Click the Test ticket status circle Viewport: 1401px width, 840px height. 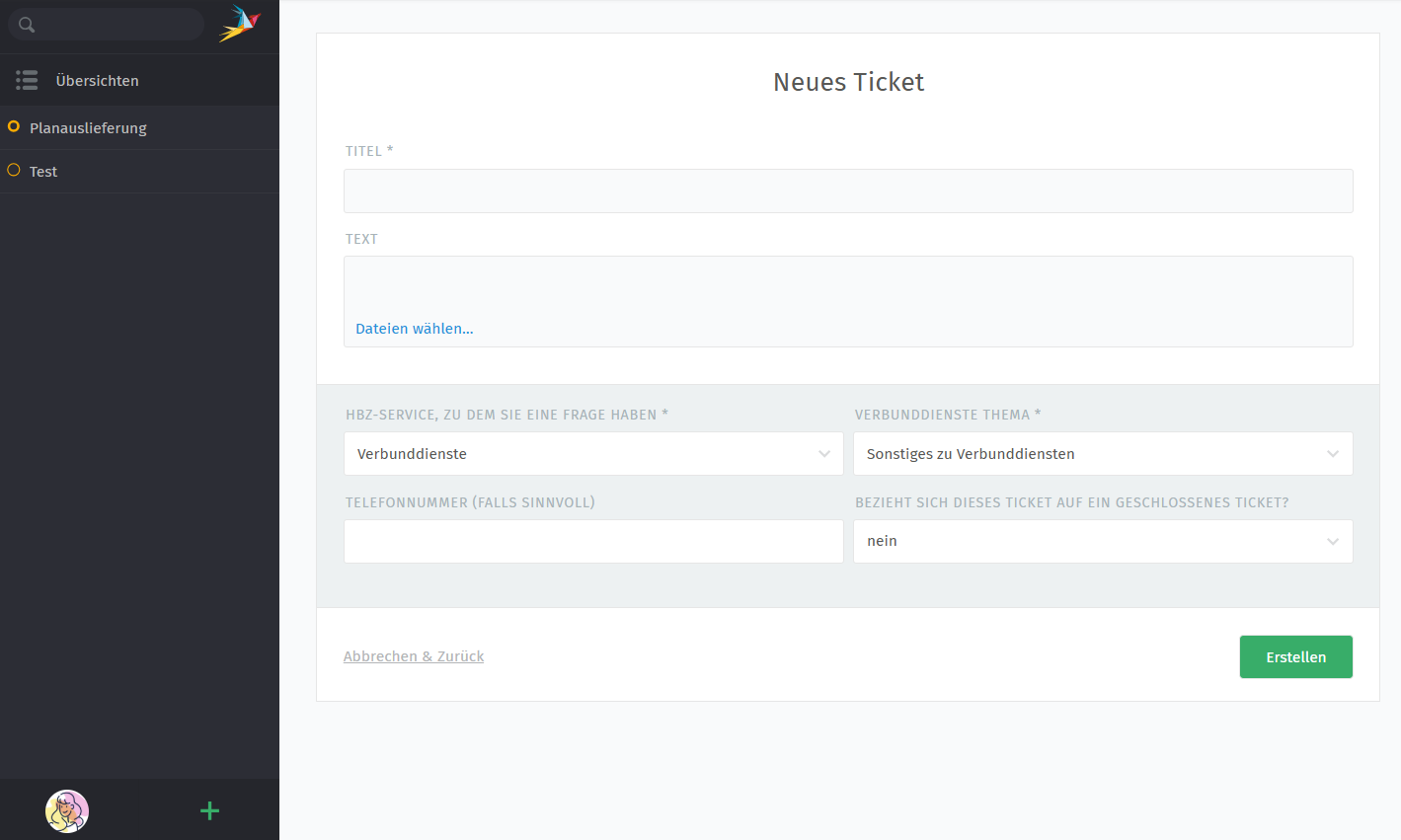[x=14, y=170]
